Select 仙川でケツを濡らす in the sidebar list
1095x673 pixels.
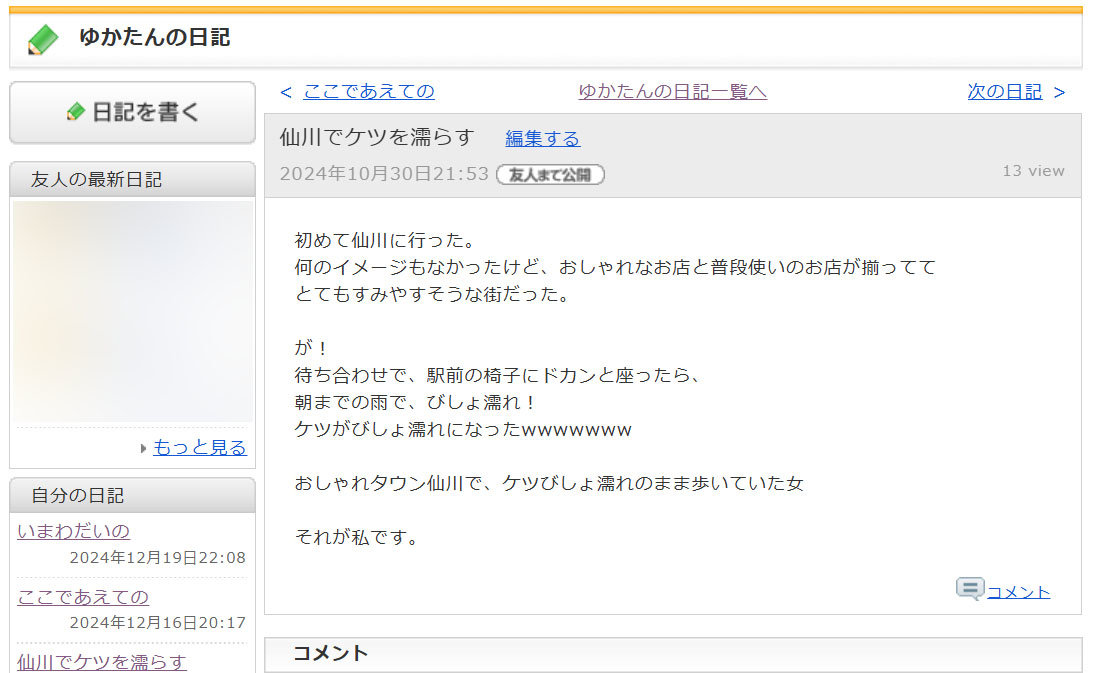102,661
